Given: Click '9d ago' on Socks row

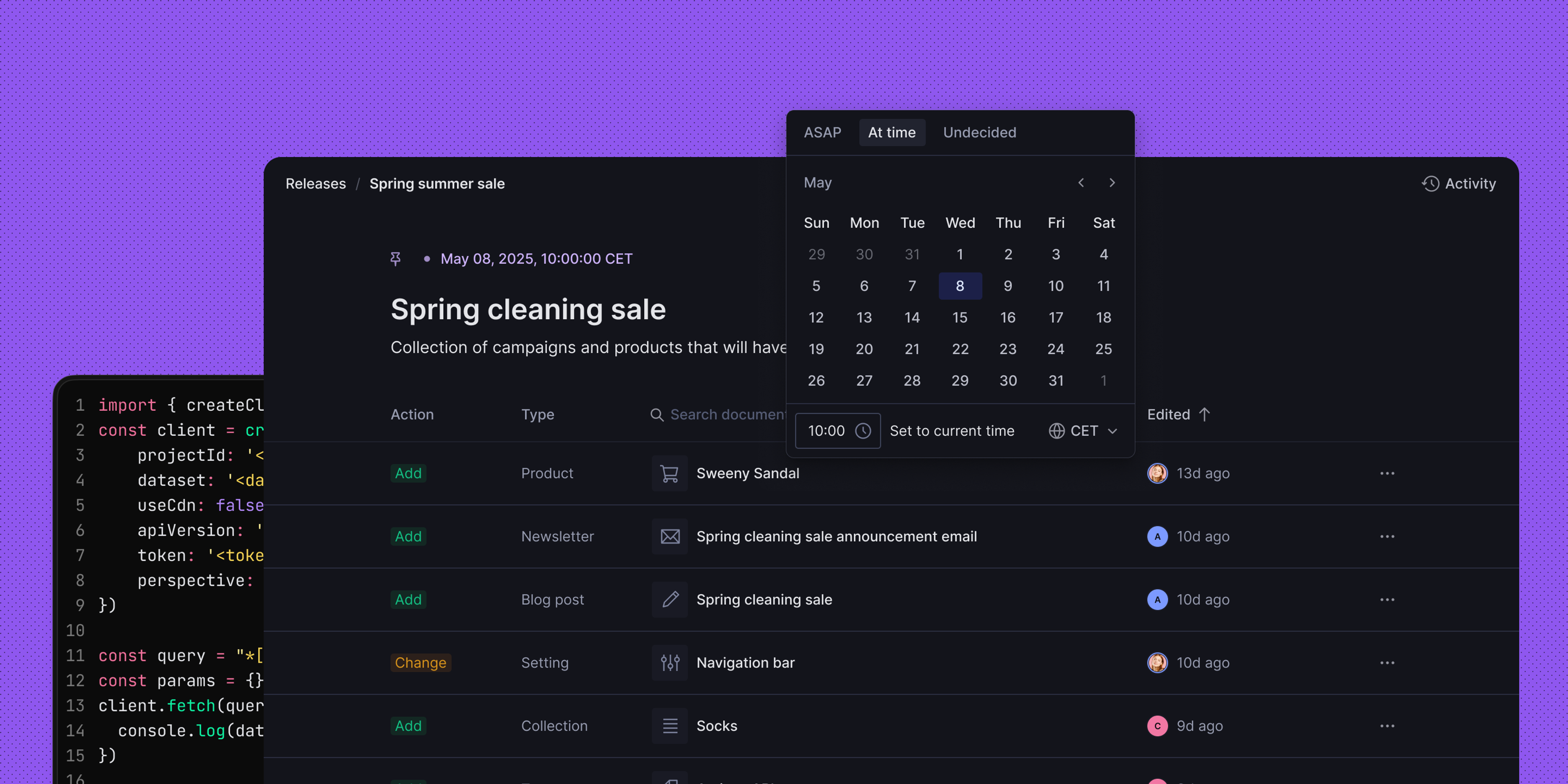Looking at the screenshot, I should tap(1199, 726).
